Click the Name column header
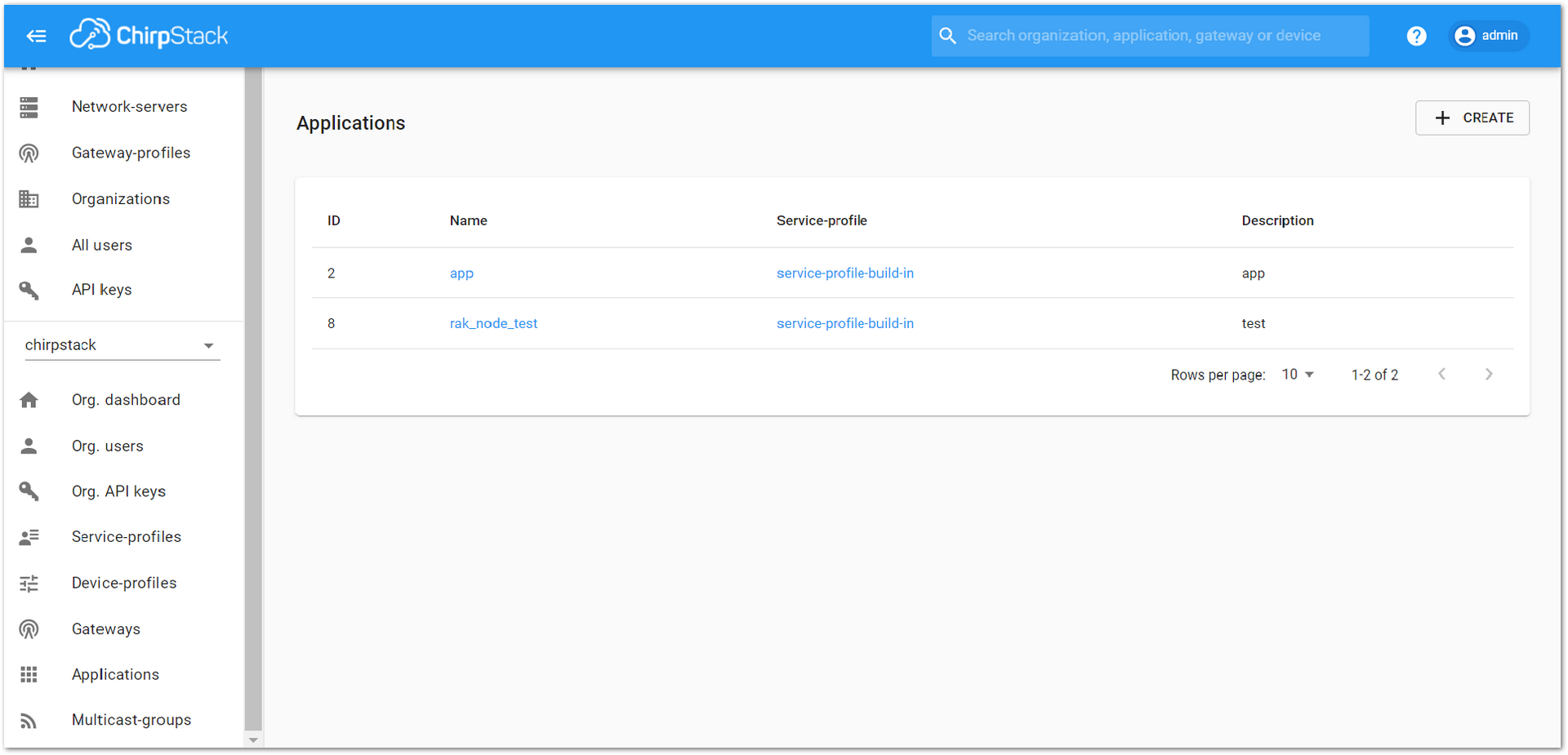 [x=469, y=221]
